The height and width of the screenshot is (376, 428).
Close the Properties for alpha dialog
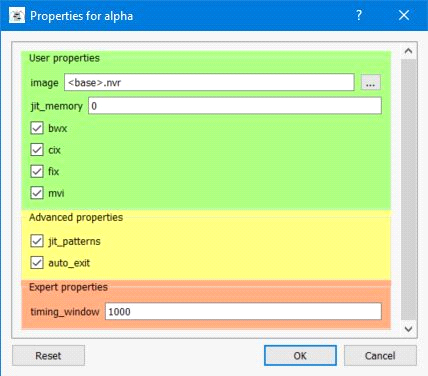pyautogui.click(x=404, y=15)
